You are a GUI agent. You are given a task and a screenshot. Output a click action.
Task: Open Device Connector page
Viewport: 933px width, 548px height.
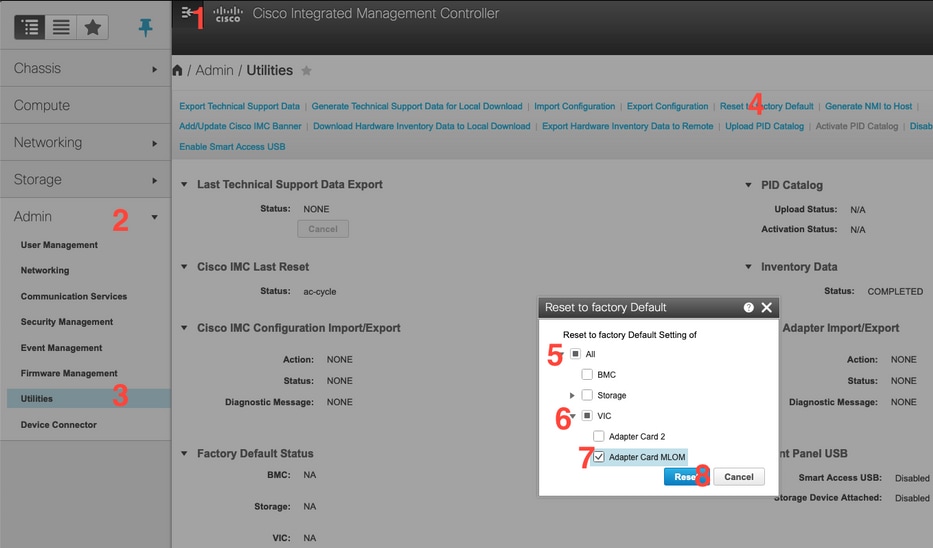coord(58,425)
